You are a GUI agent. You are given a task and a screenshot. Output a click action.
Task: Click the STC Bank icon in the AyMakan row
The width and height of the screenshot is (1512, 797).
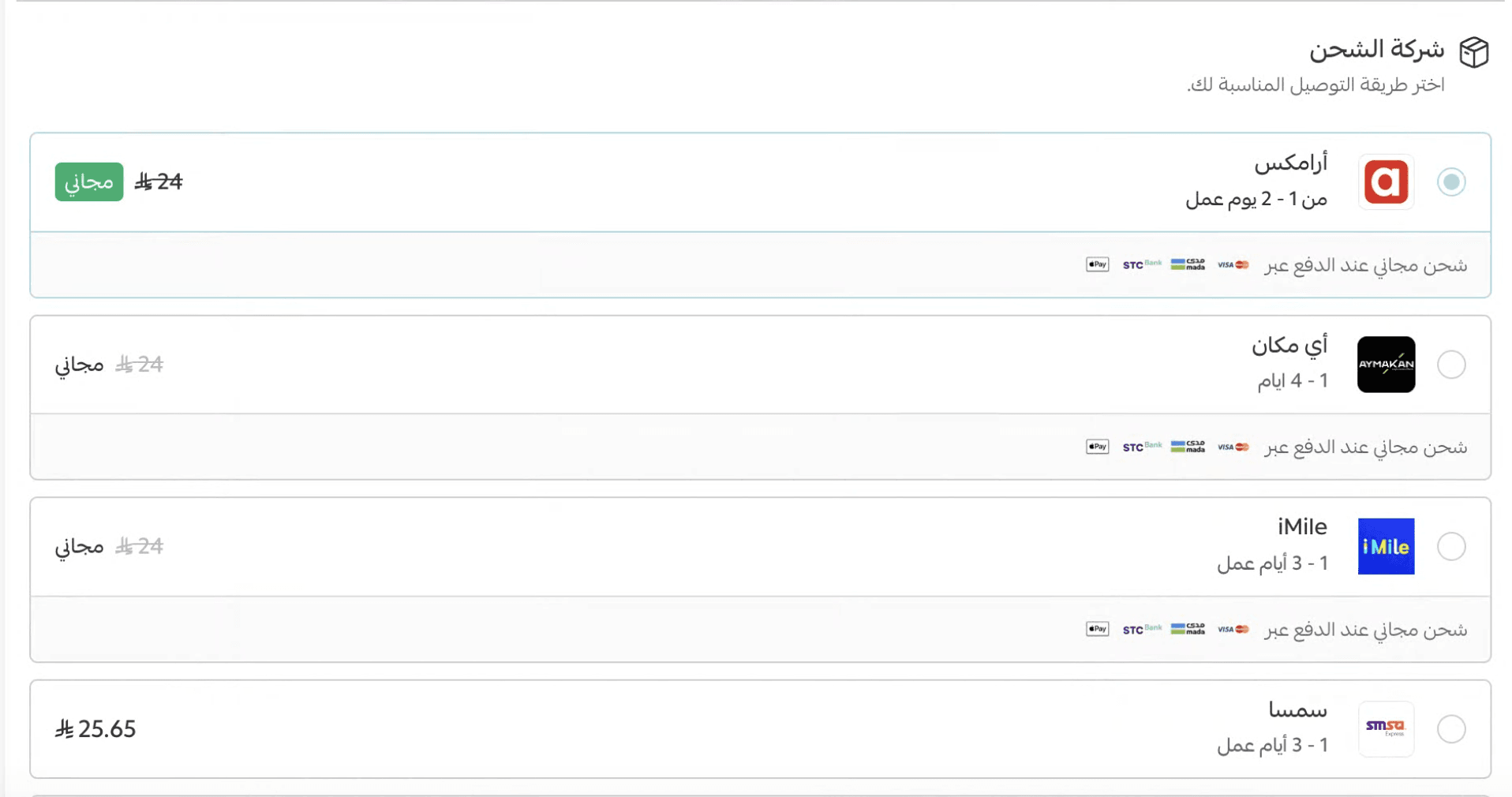click(x=1142, y=447)
